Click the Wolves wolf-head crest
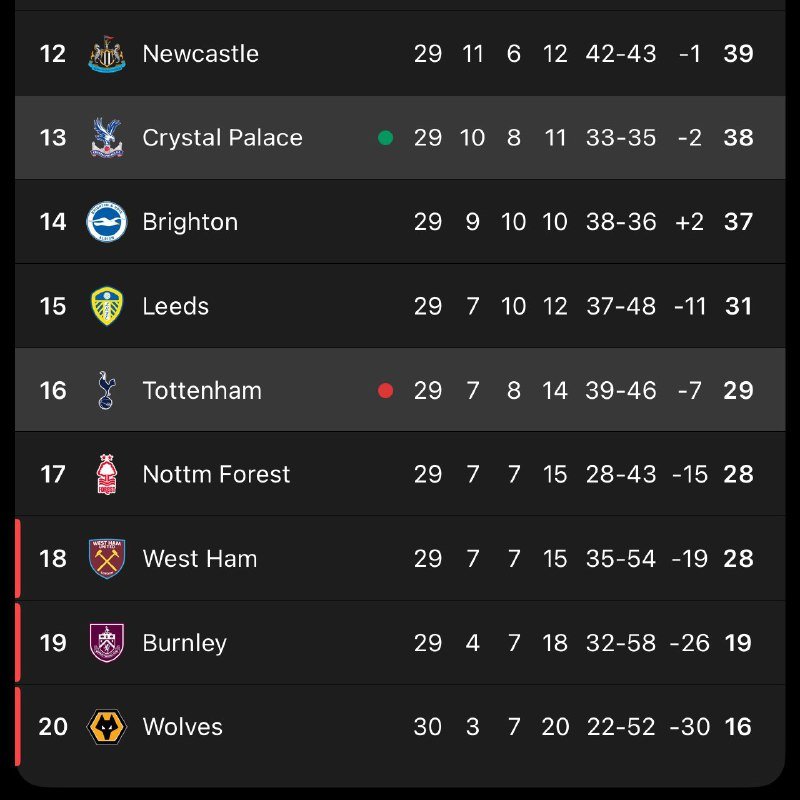This screenshot has height=800, width=800. 107,726
